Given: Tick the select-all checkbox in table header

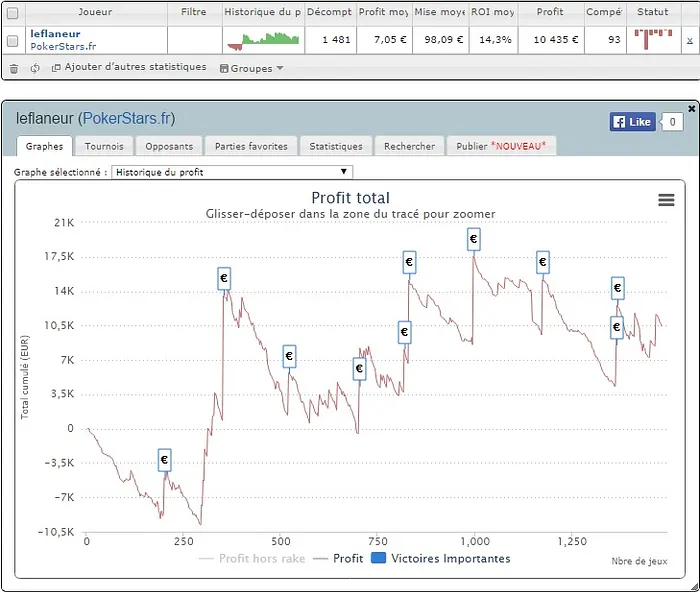Looking at the screenshot, I should tap(13, 13).
